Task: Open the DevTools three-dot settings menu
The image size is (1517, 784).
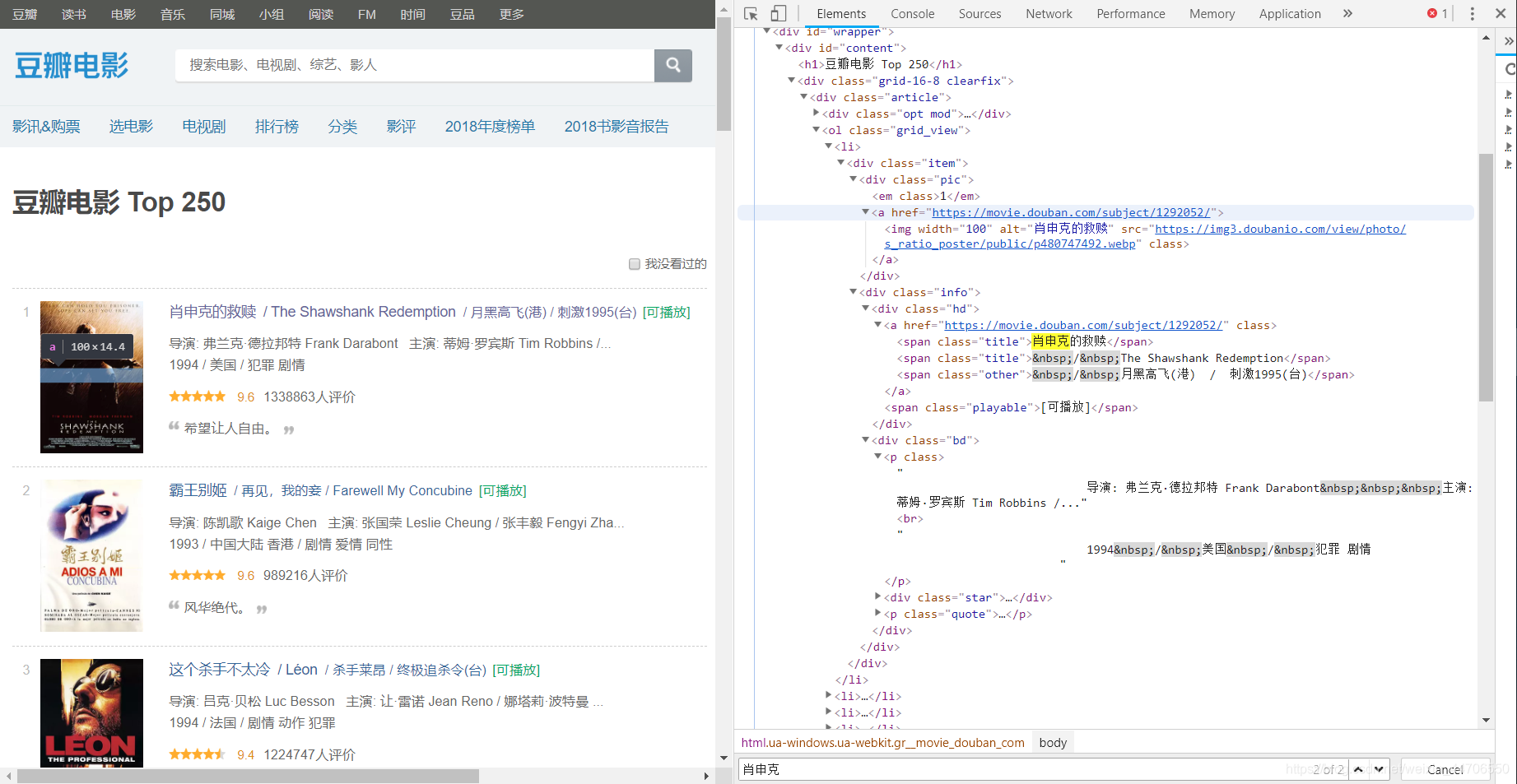Action: point(1473,13)
